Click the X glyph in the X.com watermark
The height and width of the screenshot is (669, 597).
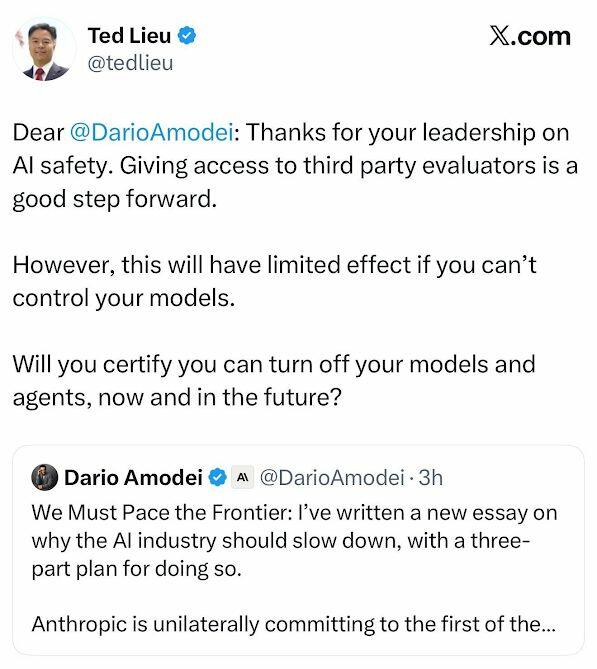[499, 36]
